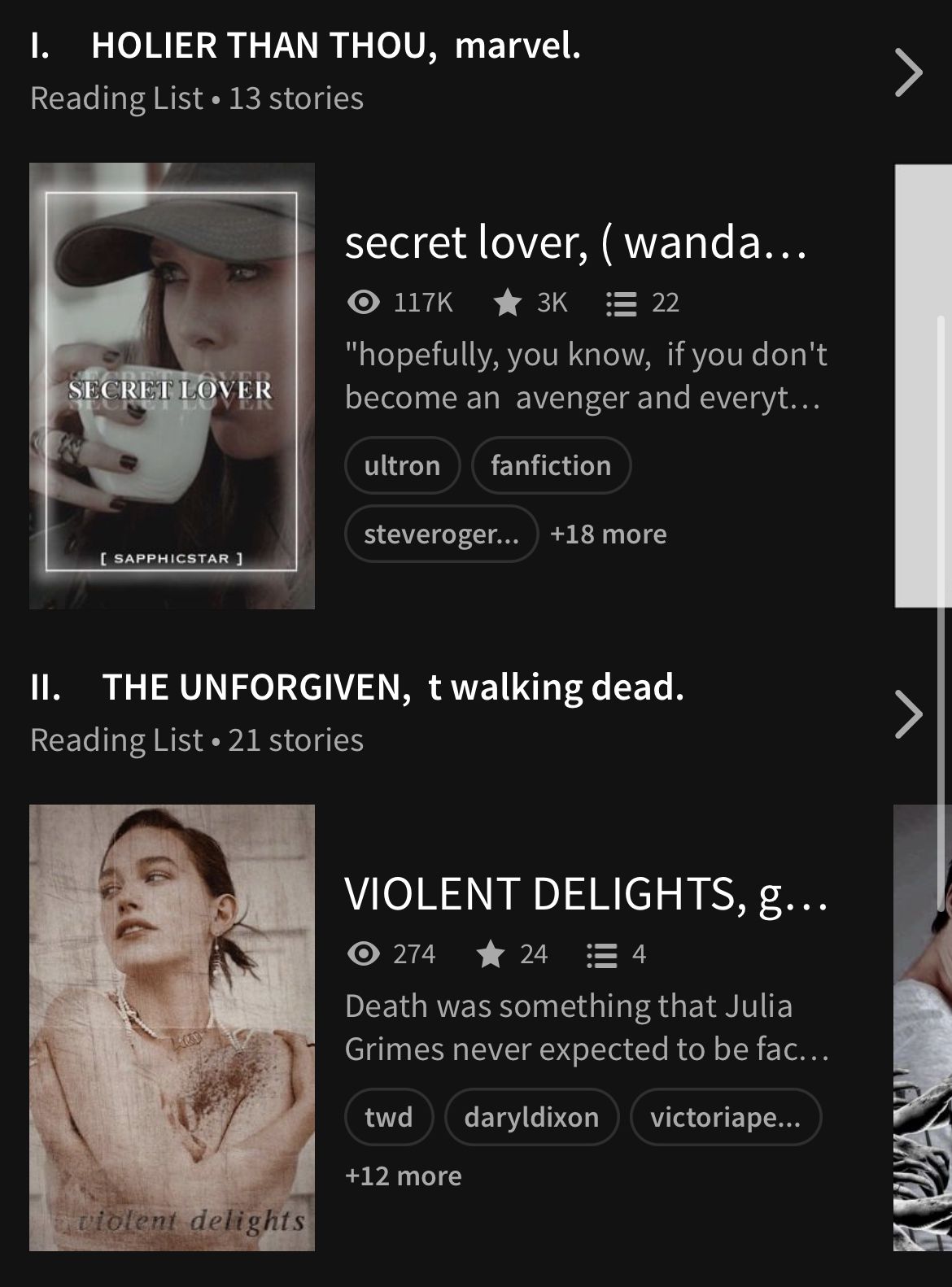Viewport: 952px width, 1287px height.
Task: Select the ultron tag
Action: (402, 465)
